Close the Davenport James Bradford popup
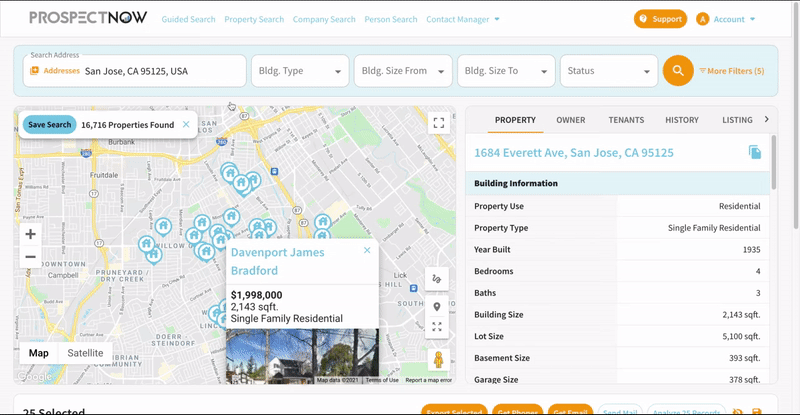The height and width of the screenshot is (415, 800). pos(367,251)
